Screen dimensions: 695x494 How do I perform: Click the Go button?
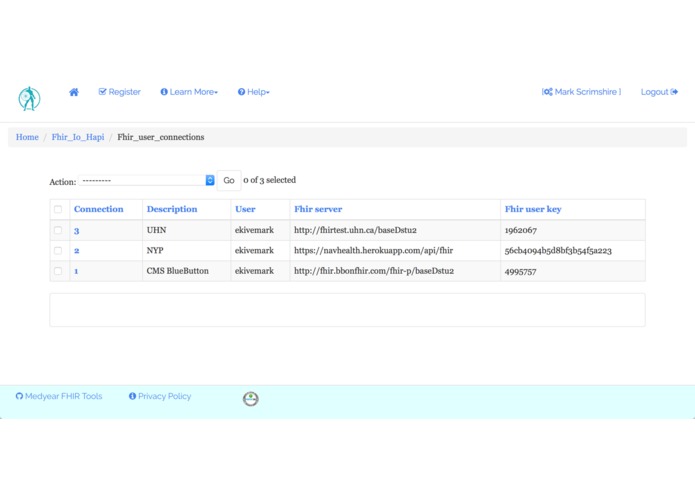coord(229,180)
